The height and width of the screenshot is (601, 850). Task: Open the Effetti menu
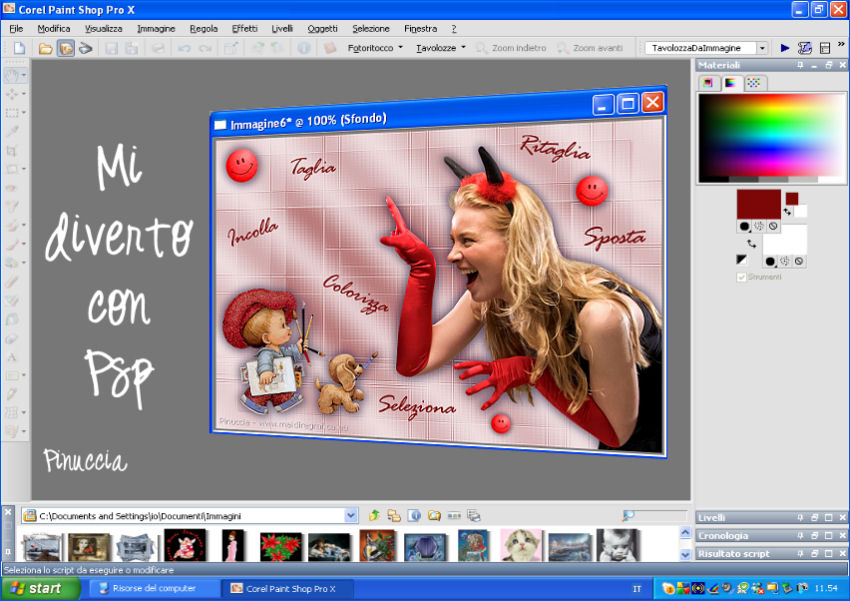pos(244,29)
